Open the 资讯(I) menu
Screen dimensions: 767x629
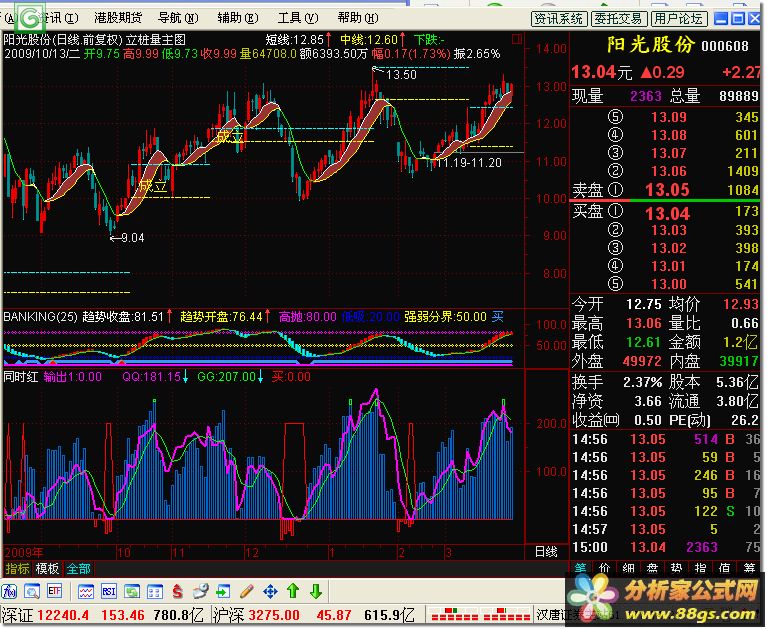click(59, 18)
